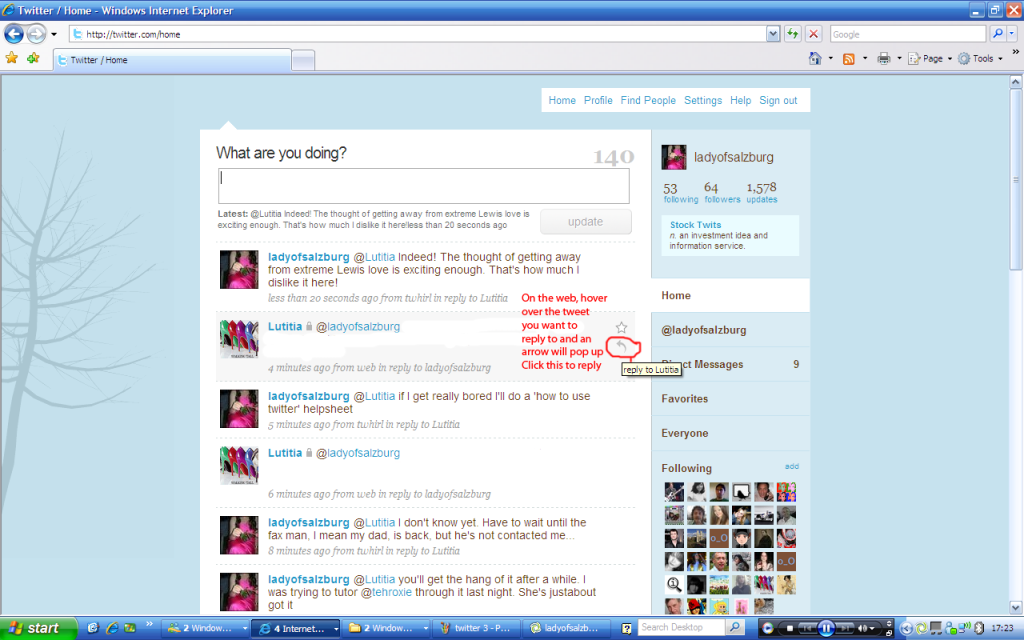Click the Outlook Express Quick Launch icon
Viewport: 1024px width, 640px height.
[x=93, y=628]
